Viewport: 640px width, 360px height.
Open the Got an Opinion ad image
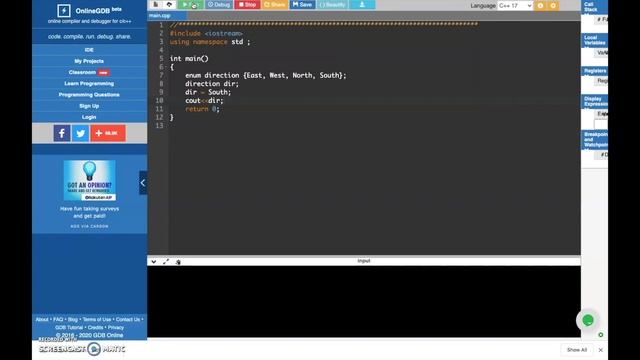pyautogui.click(x=89, y=180)
